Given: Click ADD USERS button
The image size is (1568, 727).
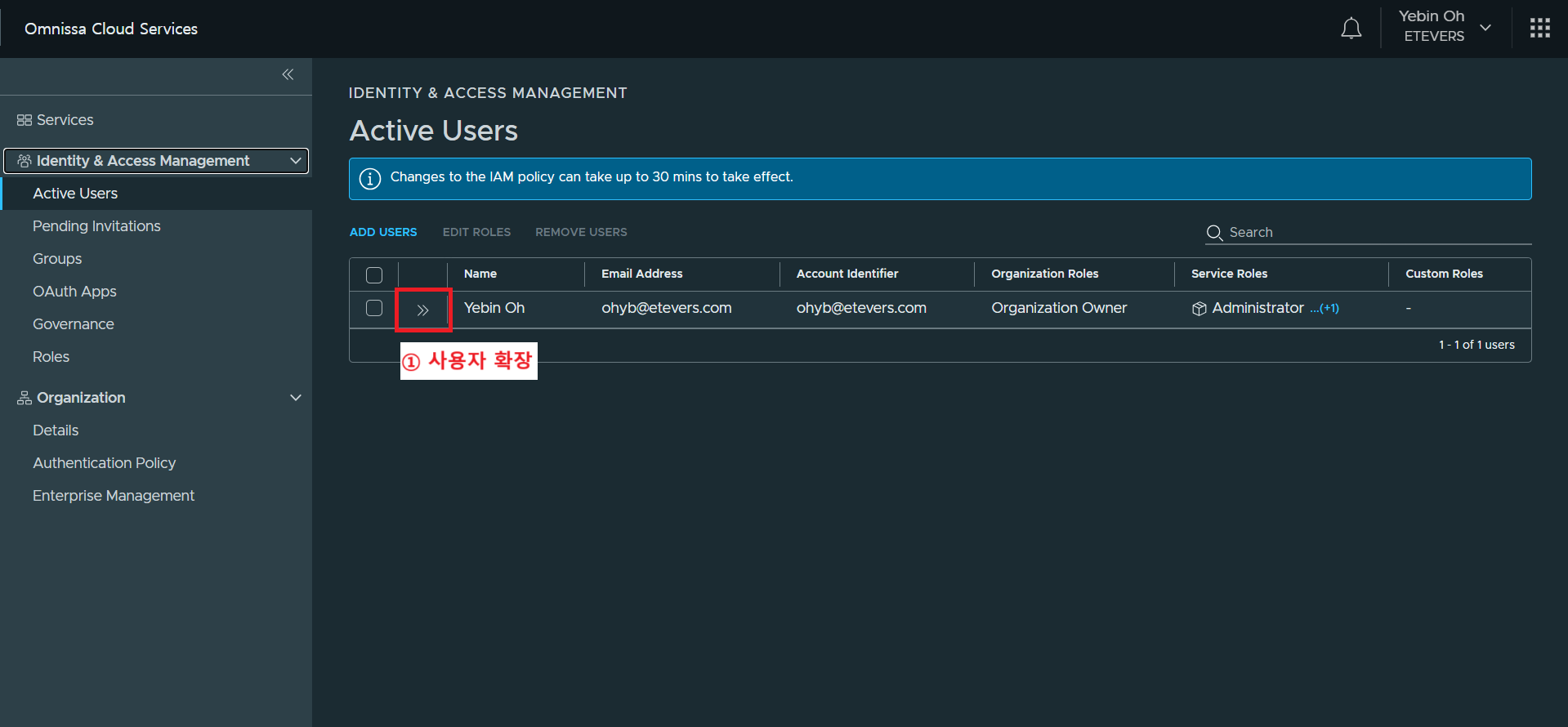Looking at the screenshot, I should coord(383,232).
